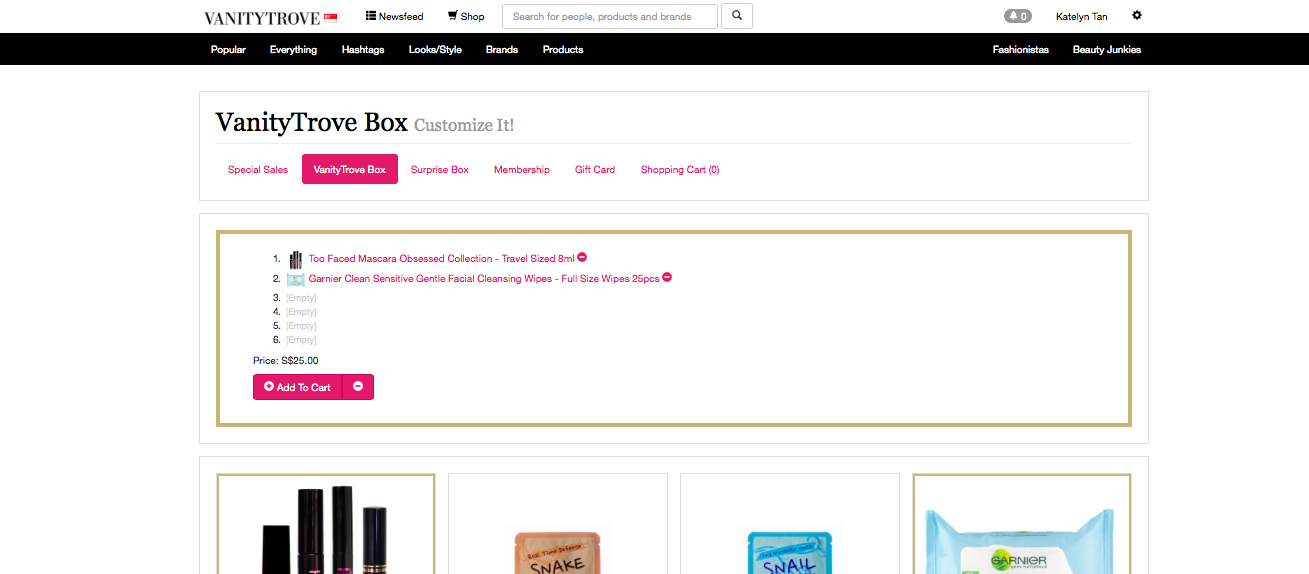1309x574 pixels.
Task: Click the Customize It! heading text
Action: point(464,125)
